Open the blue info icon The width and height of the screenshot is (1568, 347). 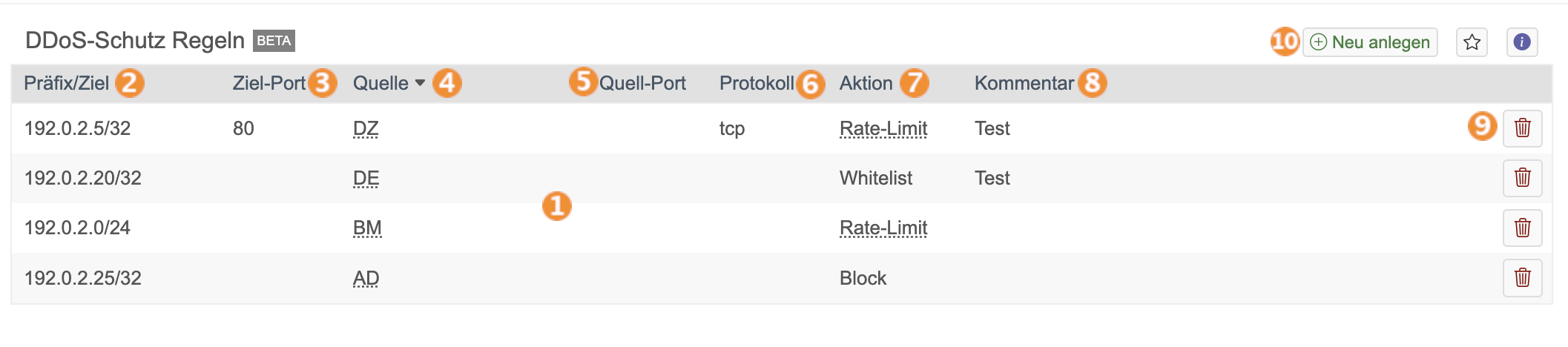point(1521,42)
